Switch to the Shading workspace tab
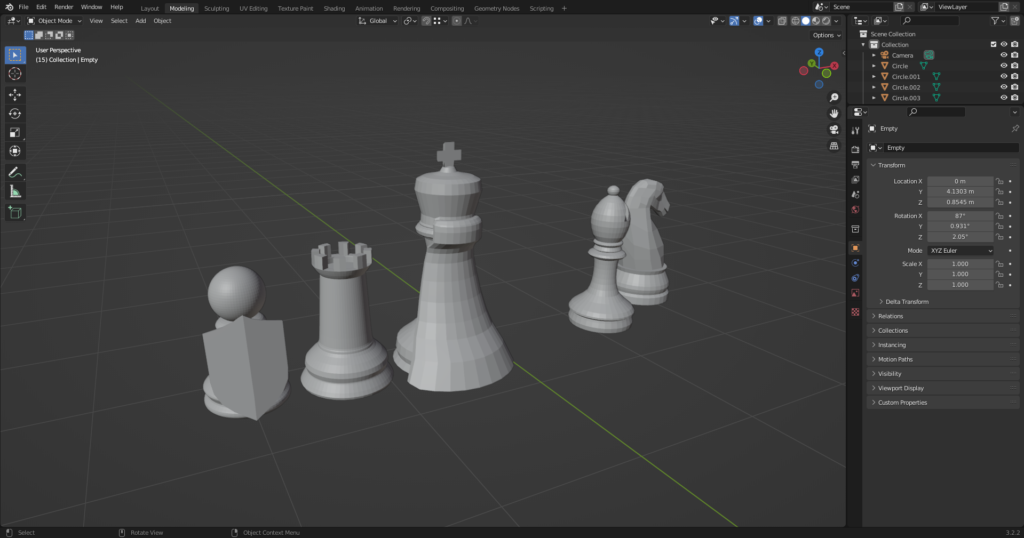The width and height of the screenshot is (1024, 538). [334, 8]
